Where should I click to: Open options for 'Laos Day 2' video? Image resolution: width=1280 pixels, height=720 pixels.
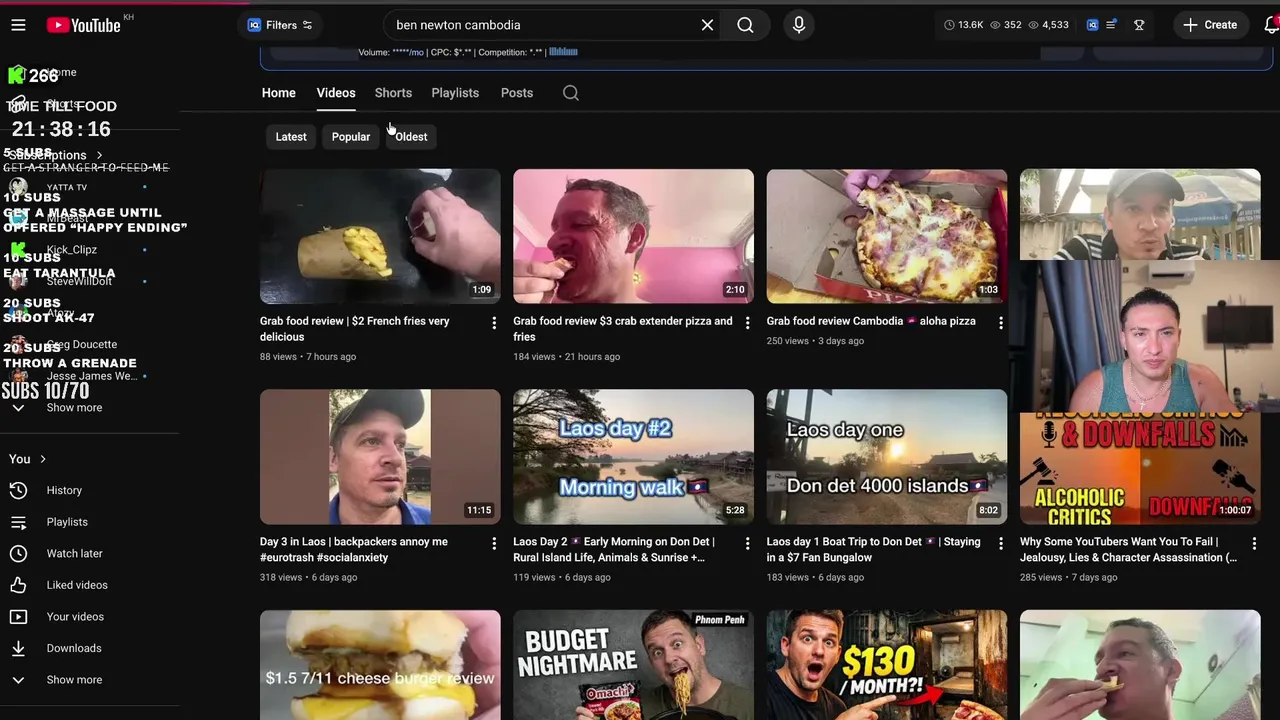(747, 543)
